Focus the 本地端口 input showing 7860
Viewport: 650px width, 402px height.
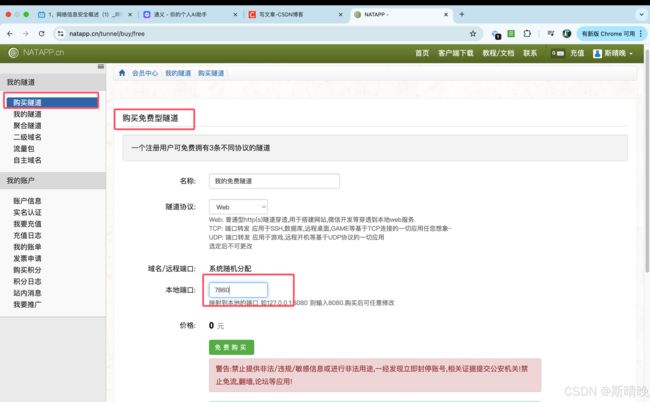238,290
